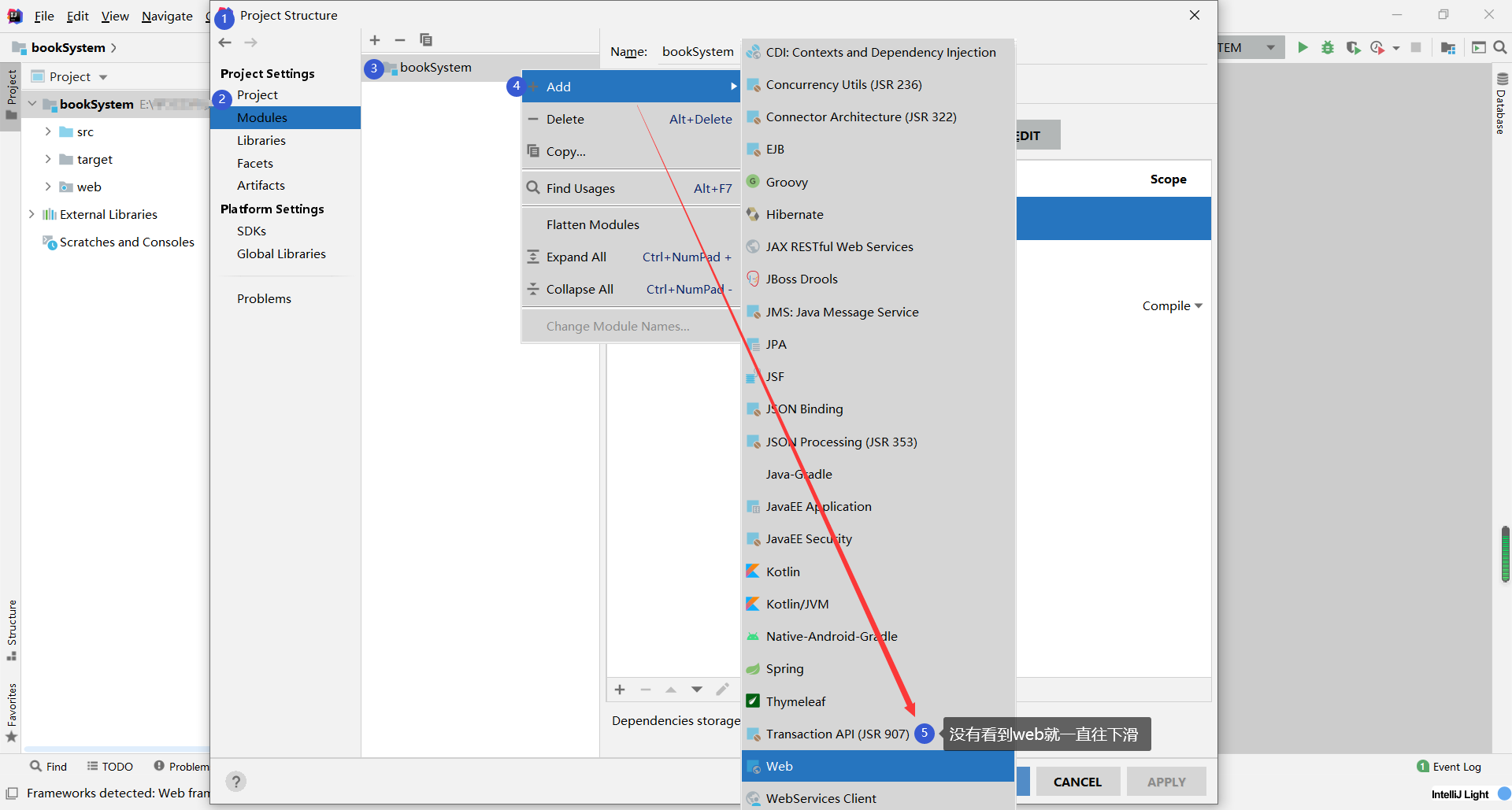
Task: Select the Web framework checkbox entry
Action: pos(779,765)
